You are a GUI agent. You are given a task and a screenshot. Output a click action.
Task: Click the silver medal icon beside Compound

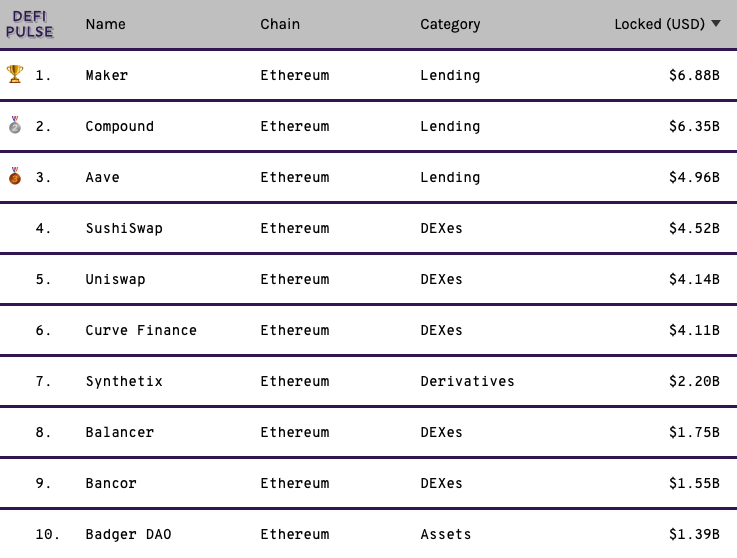[15, 125]
